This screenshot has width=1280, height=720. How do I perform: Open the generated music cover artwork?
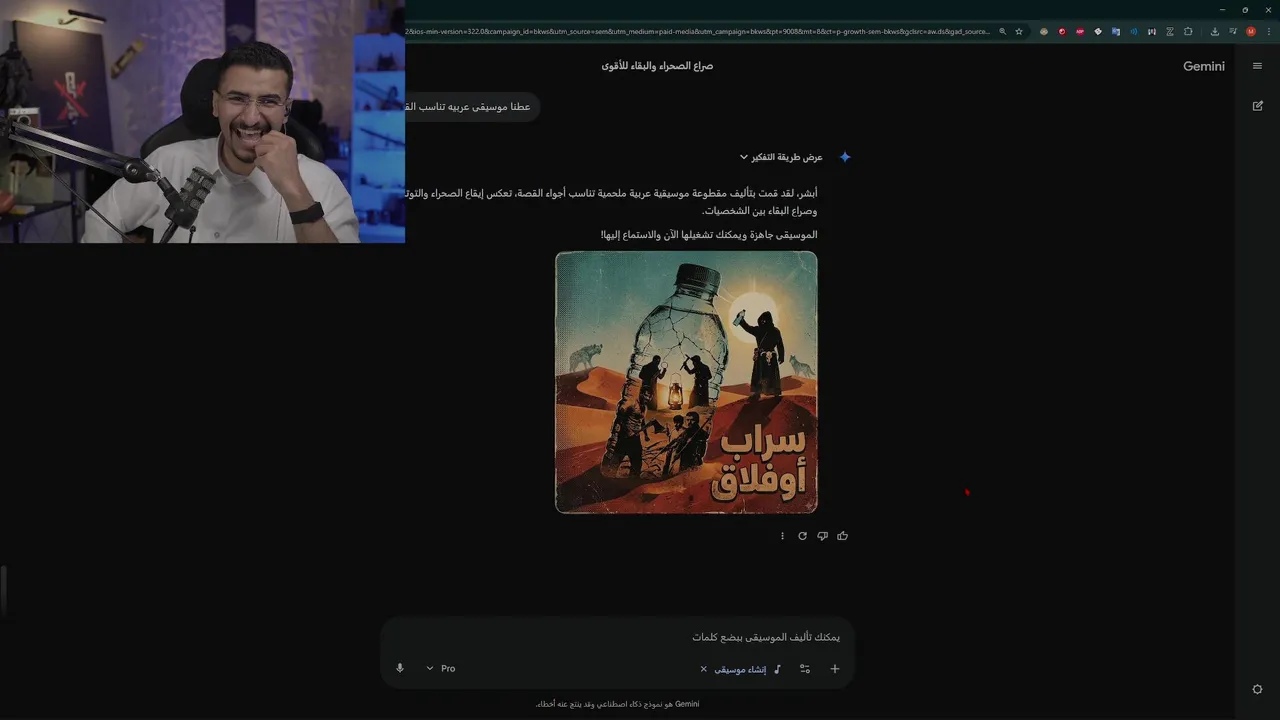tap(686, 382)
